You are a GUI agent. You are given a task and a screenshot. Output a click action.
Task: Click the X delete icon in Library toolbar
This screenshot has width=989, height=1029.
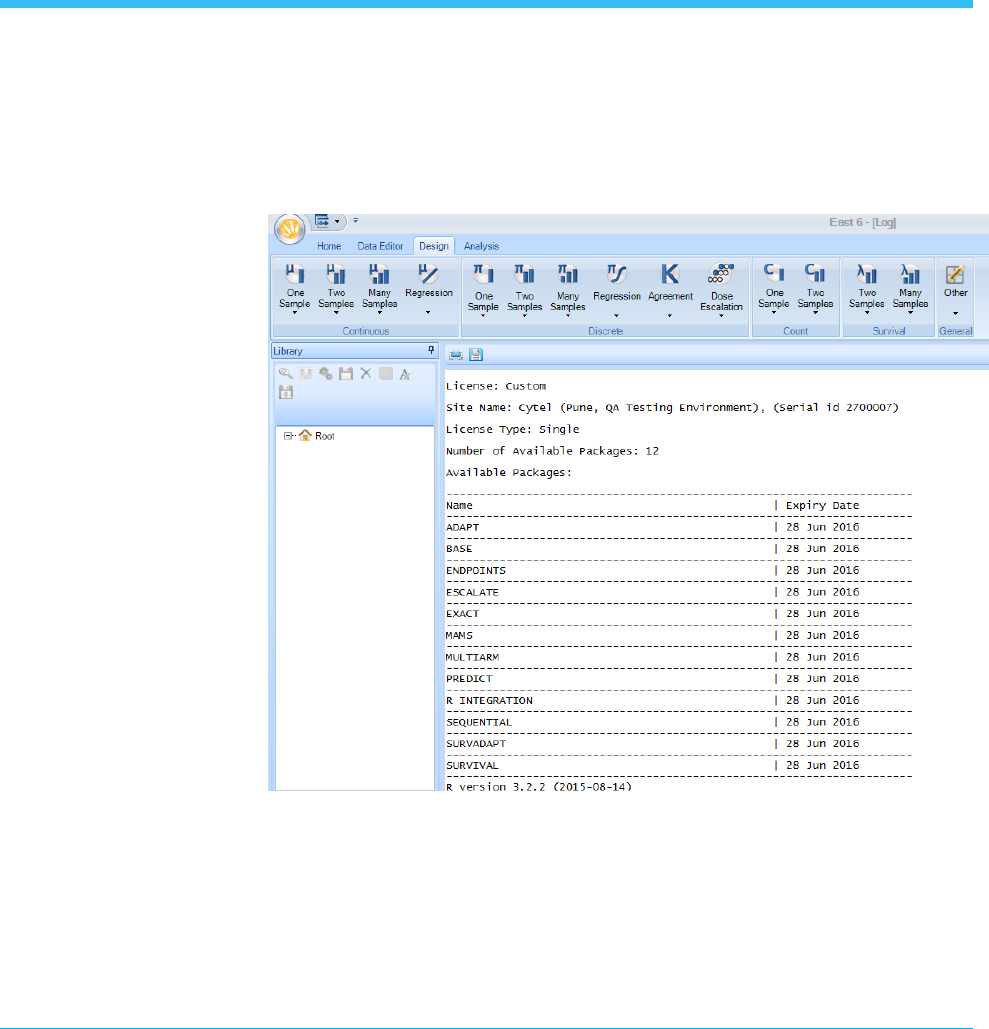tap(366, 373)
